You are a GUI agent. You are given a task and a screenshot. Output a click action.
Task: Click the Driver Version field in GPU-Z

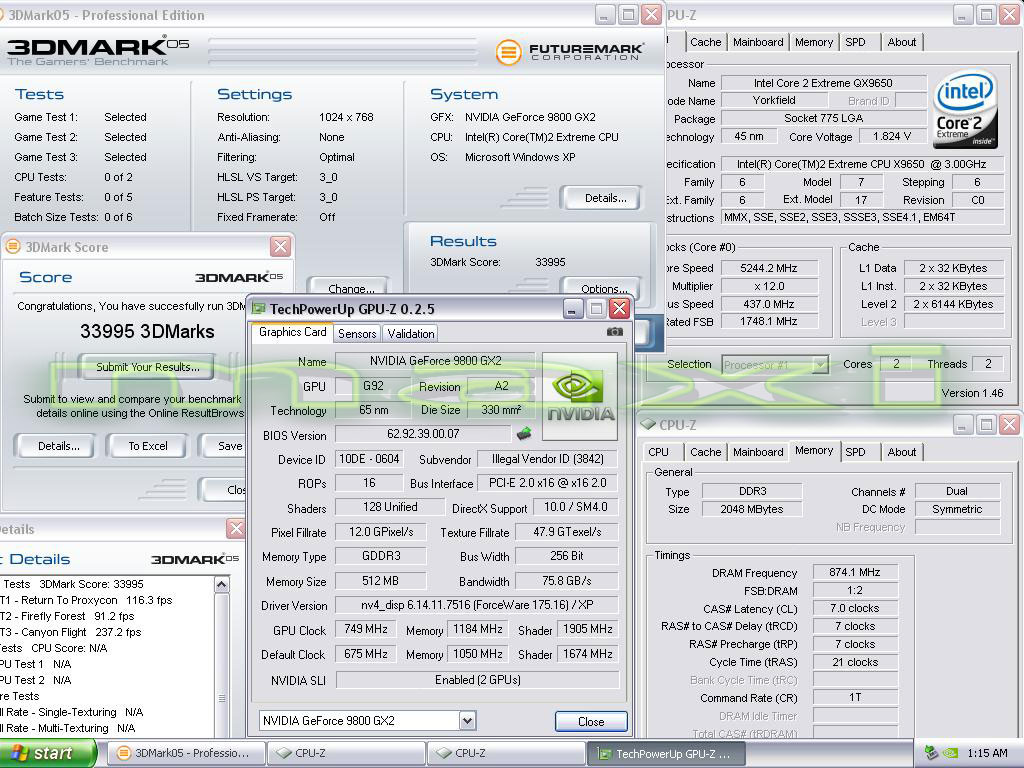[477, 605]
